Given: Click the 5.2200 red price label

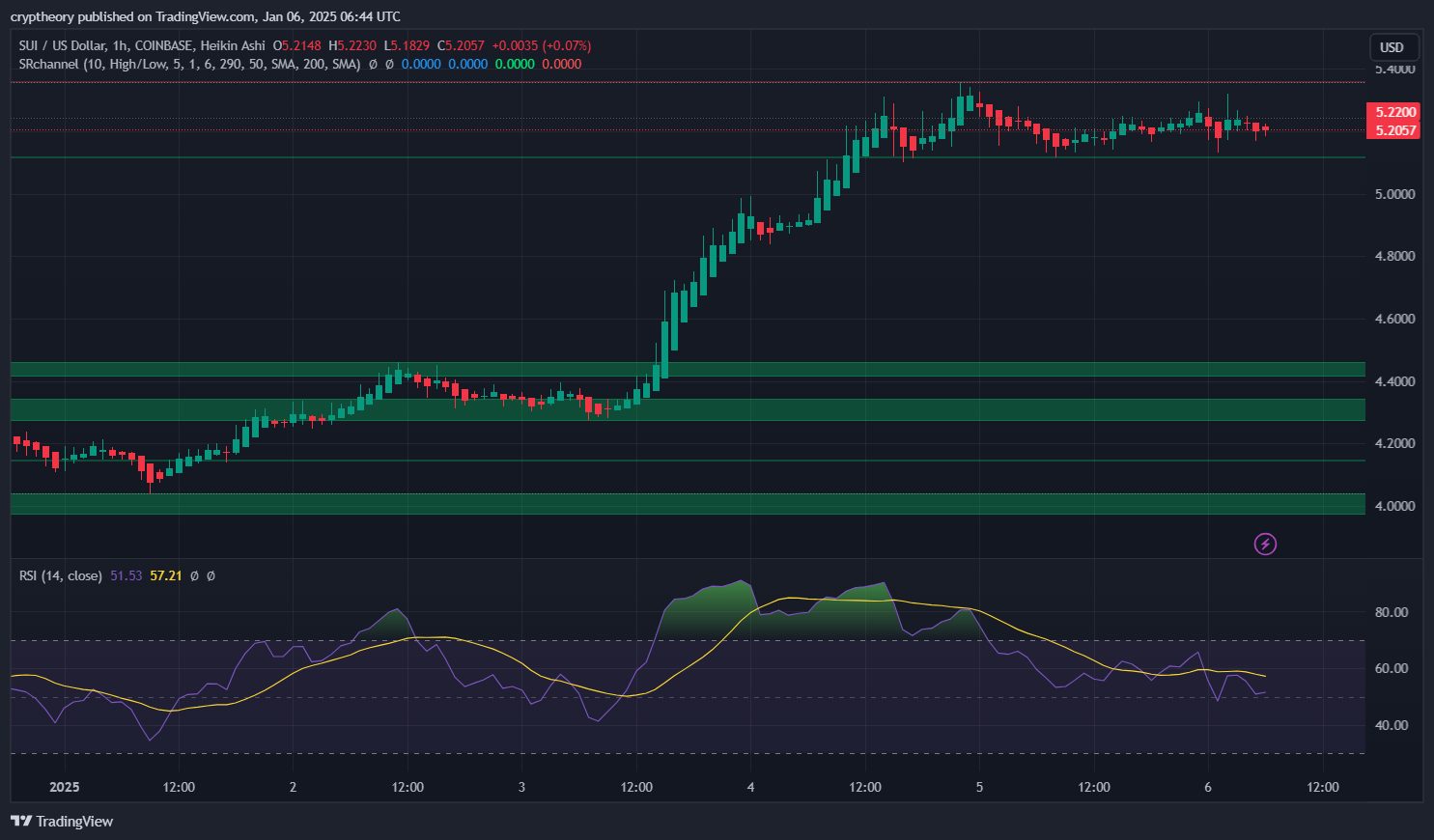Looking at the screenshot, I should pyautogui.click(x=1393, y=112).
